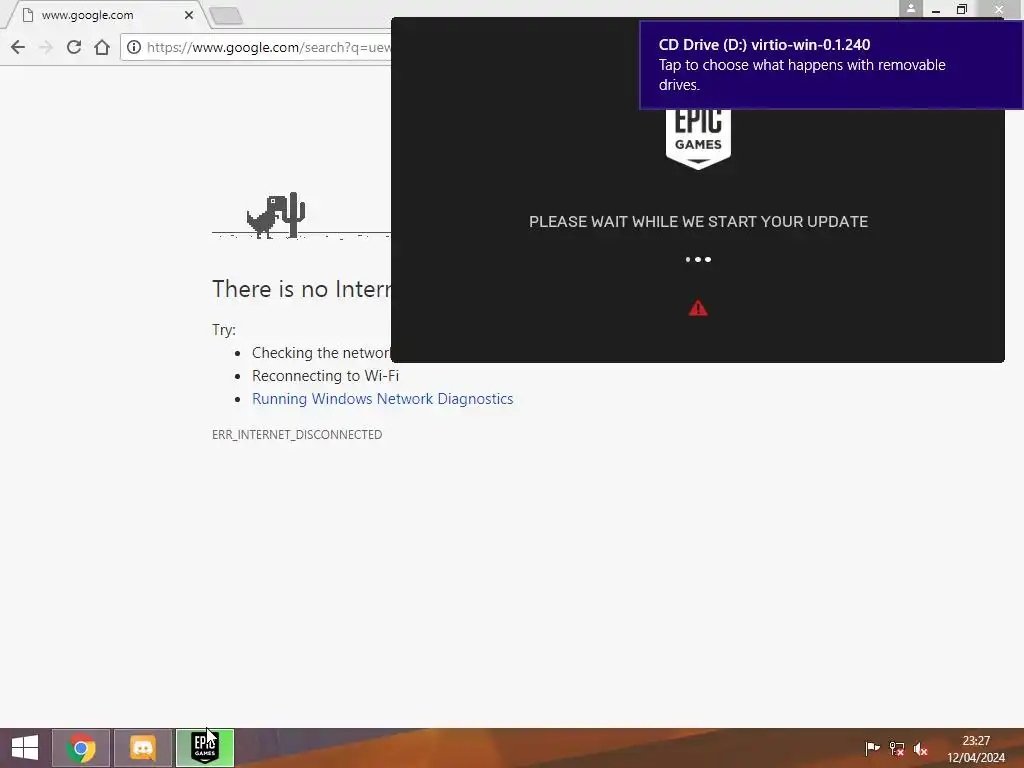Open Action Center flag in tray
This screenshot has height=768, width=1024.
click(x=872, y=748)
